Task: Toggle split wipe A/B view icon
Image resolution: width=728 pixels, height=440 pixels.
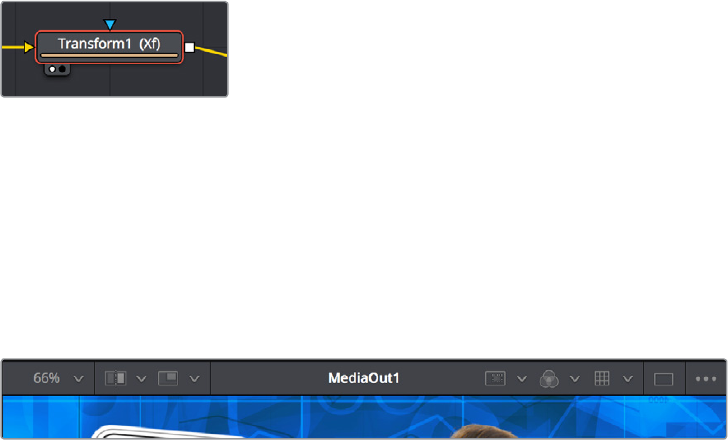Action: 115,378
